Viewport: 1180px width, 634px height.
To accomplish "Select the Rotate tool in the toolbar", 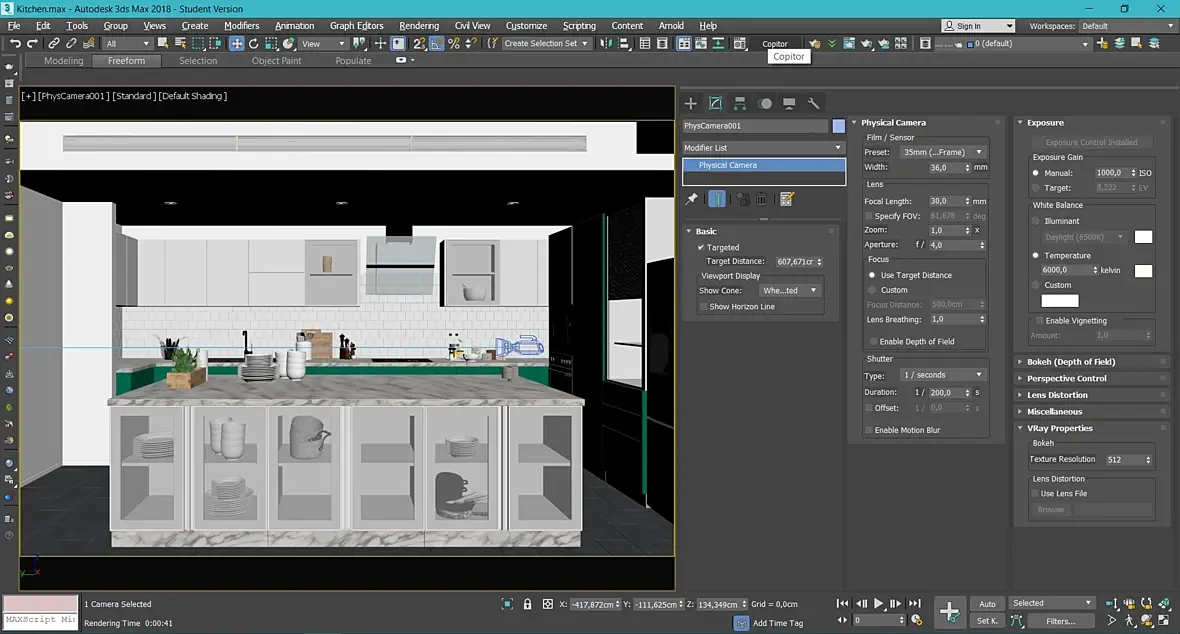I will point(254,44).
